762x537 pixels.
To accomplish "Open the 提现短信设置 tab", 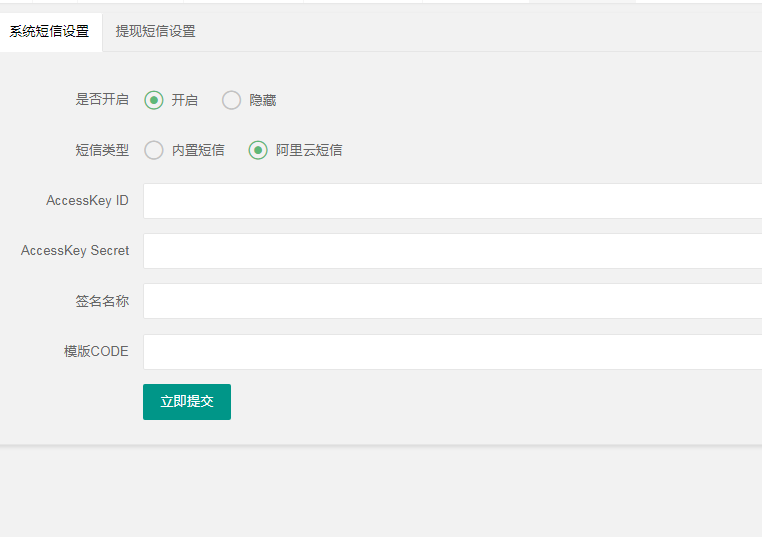I will 156,32.
